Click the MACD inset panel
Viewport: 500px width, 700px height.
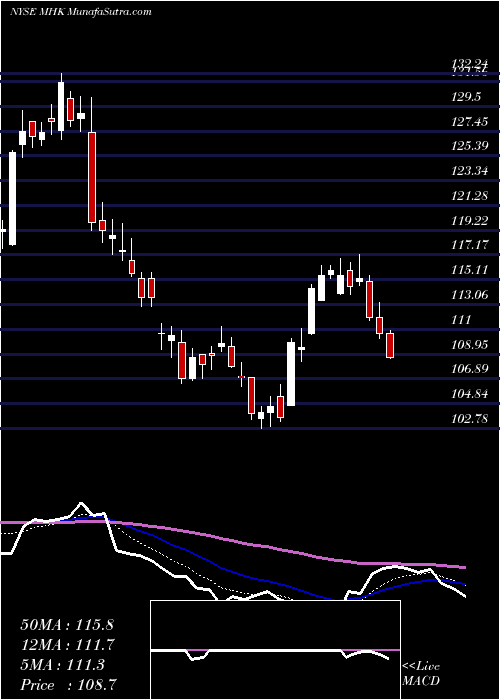coord(275,650)
